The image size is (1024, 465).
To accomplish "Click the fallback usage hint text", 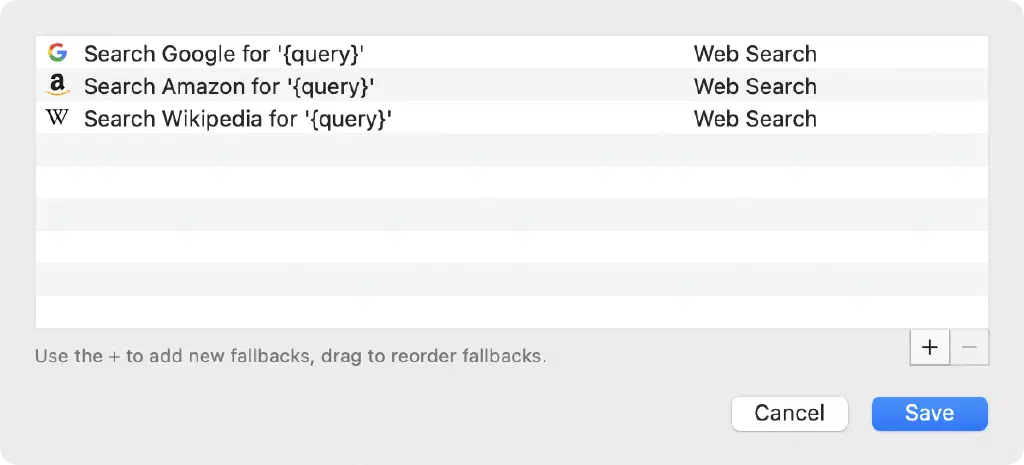I will [290, 356].
